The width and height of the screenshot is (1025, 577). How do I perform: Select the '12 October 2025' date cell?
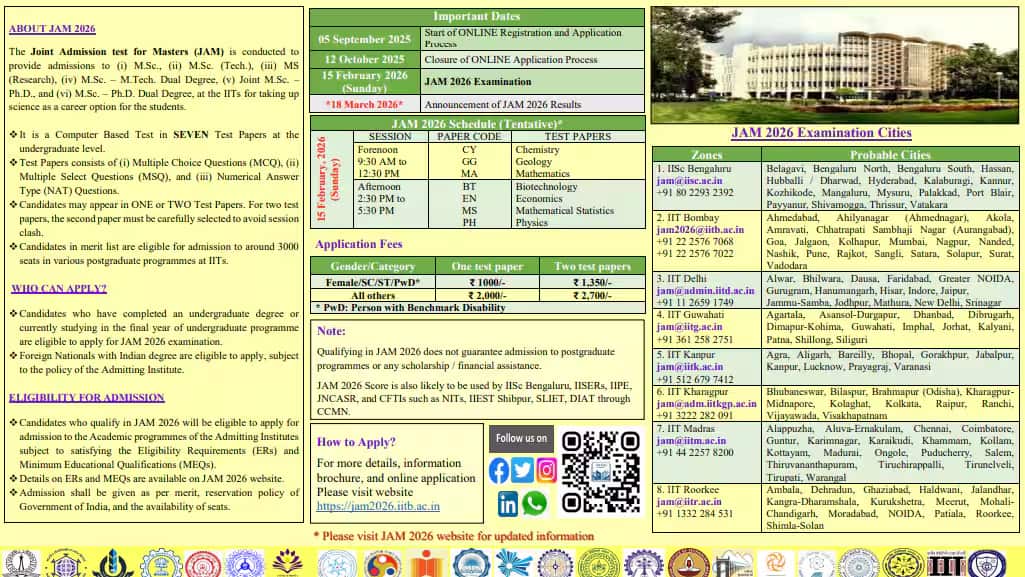coord(365,59)
